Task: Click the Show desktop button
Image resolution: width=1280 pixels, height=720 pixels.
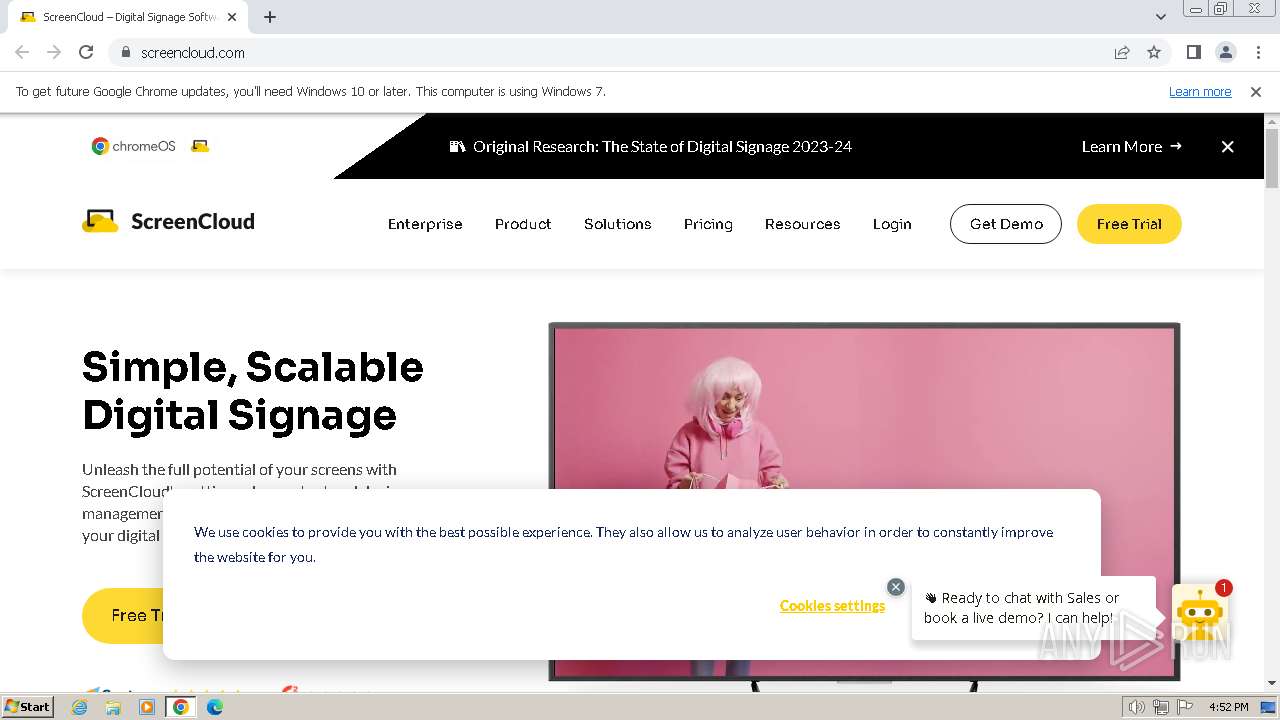Action: [1269, 707]
